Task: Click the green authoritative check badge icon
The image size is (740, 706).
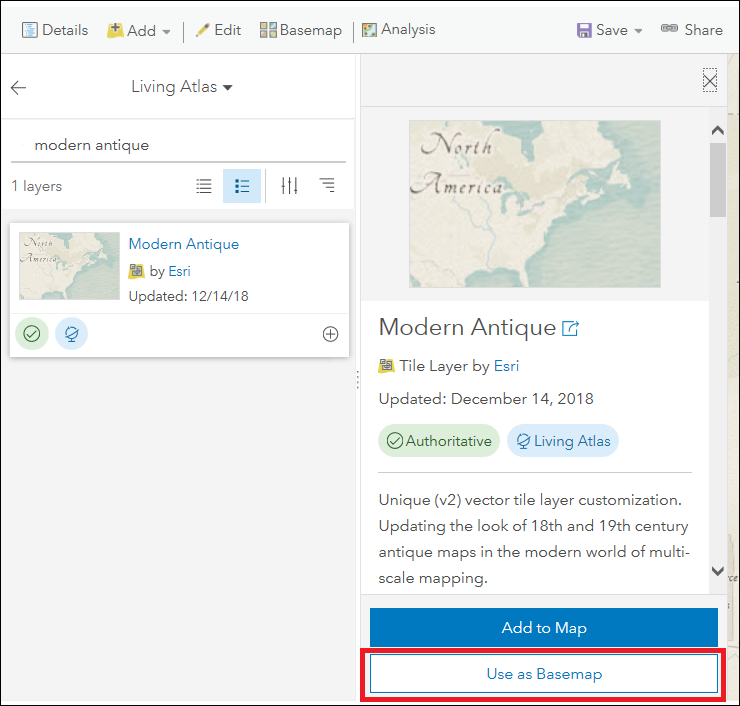Action: [x=32, y=334]
